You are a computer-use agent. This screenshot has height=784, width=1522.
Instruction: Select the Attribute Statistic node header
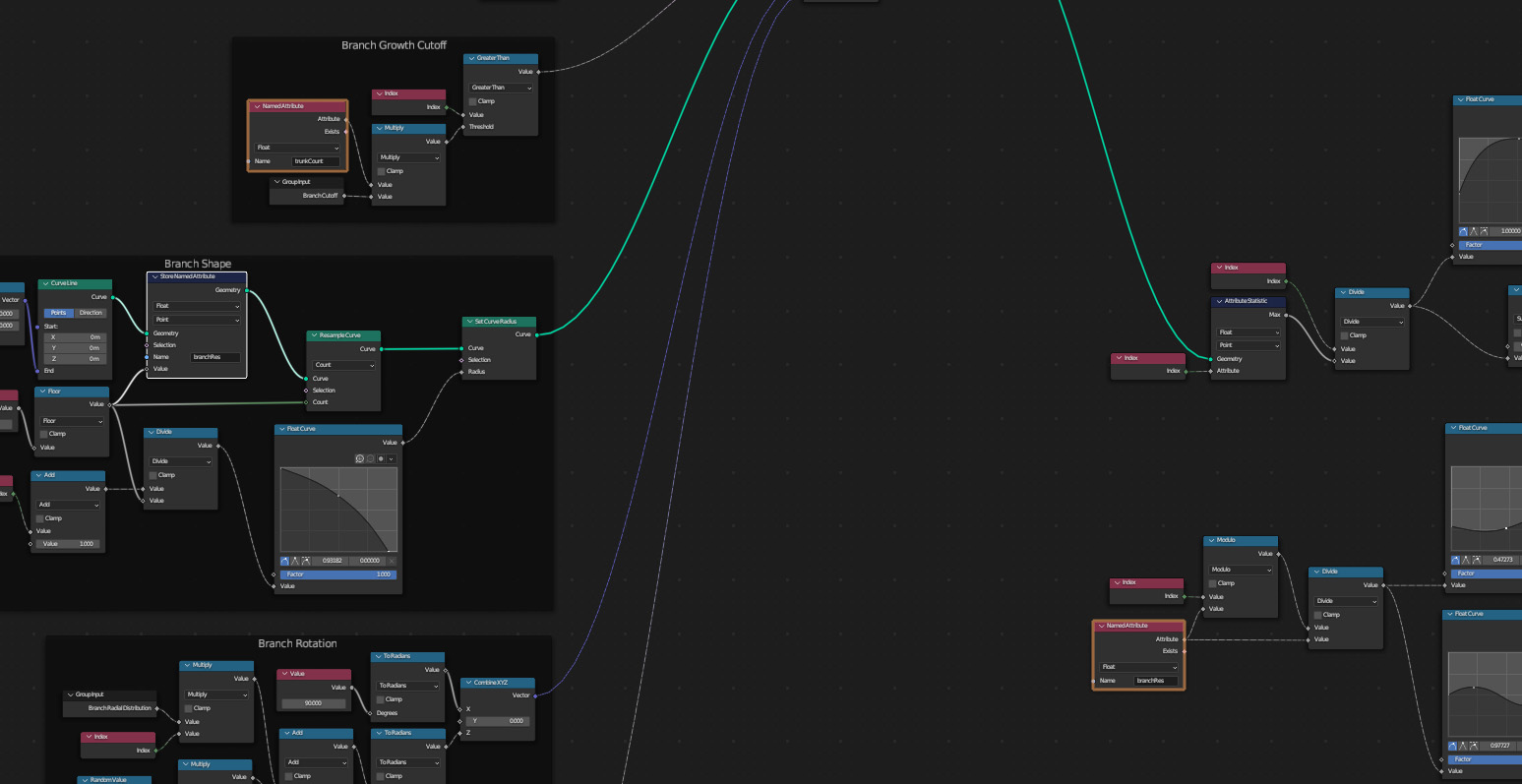pos(1248,301)
